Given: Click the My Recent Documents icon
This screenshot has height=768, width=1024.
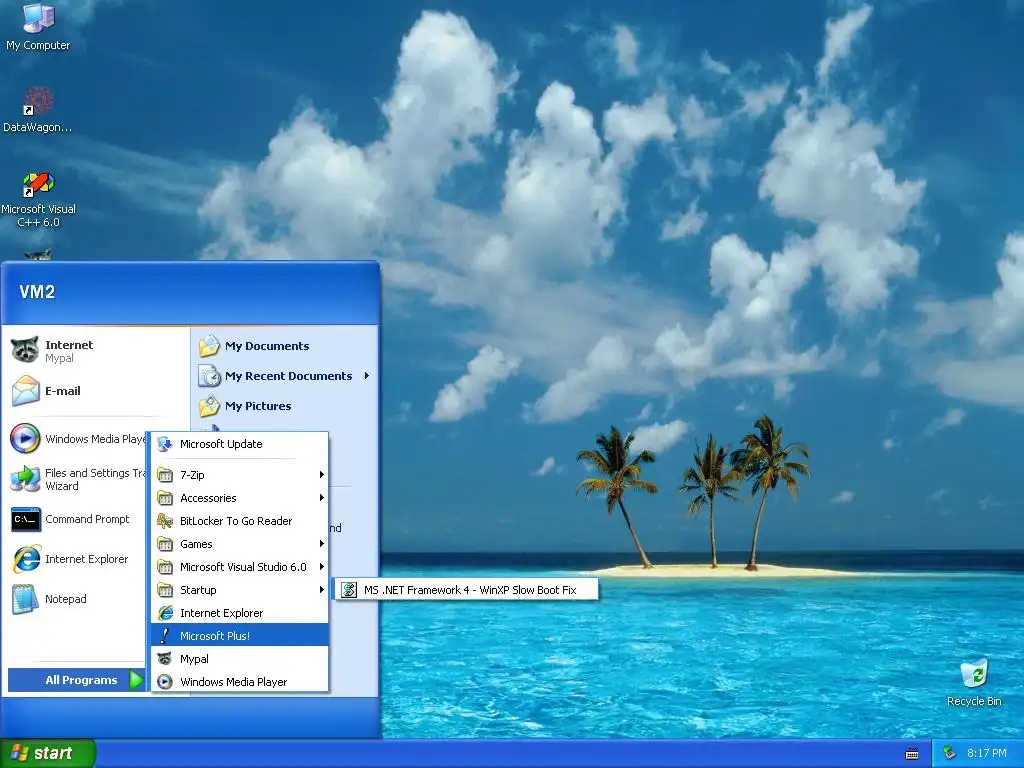Looking at the screenshot, I should (x=209, y=376).
